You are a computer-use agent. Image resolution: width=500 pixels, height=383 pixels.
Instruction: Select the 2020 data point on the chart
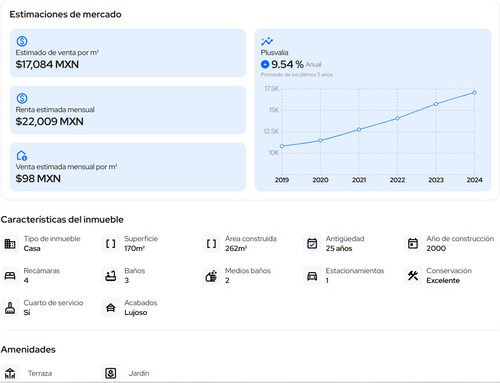pos(320,140)
